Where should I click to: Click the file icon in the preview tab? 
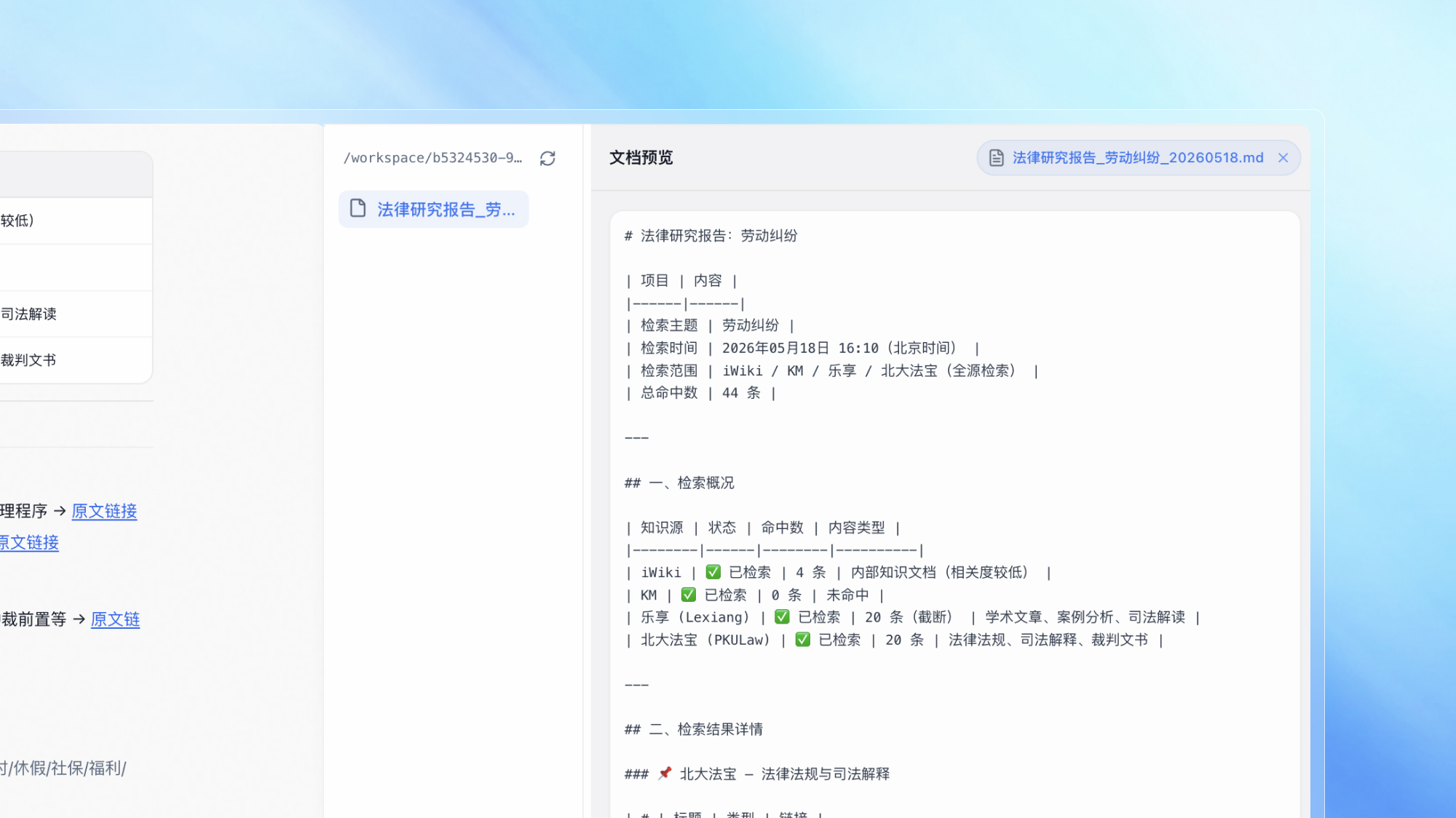click(x=997, y=158)
